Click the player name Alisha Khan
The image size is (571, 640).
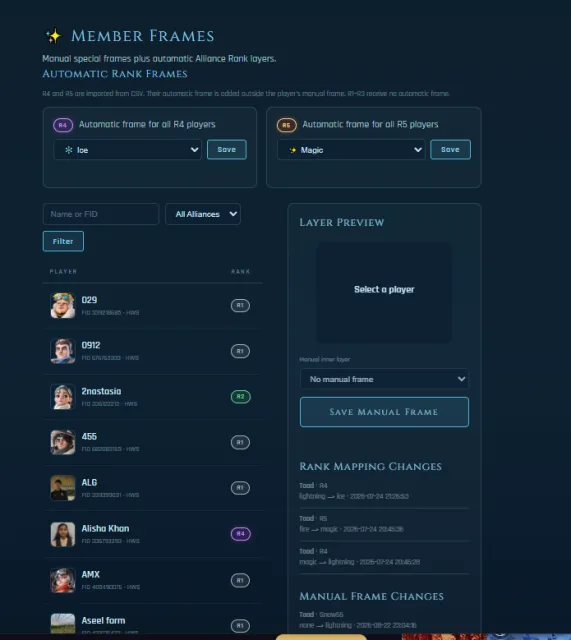105,529
